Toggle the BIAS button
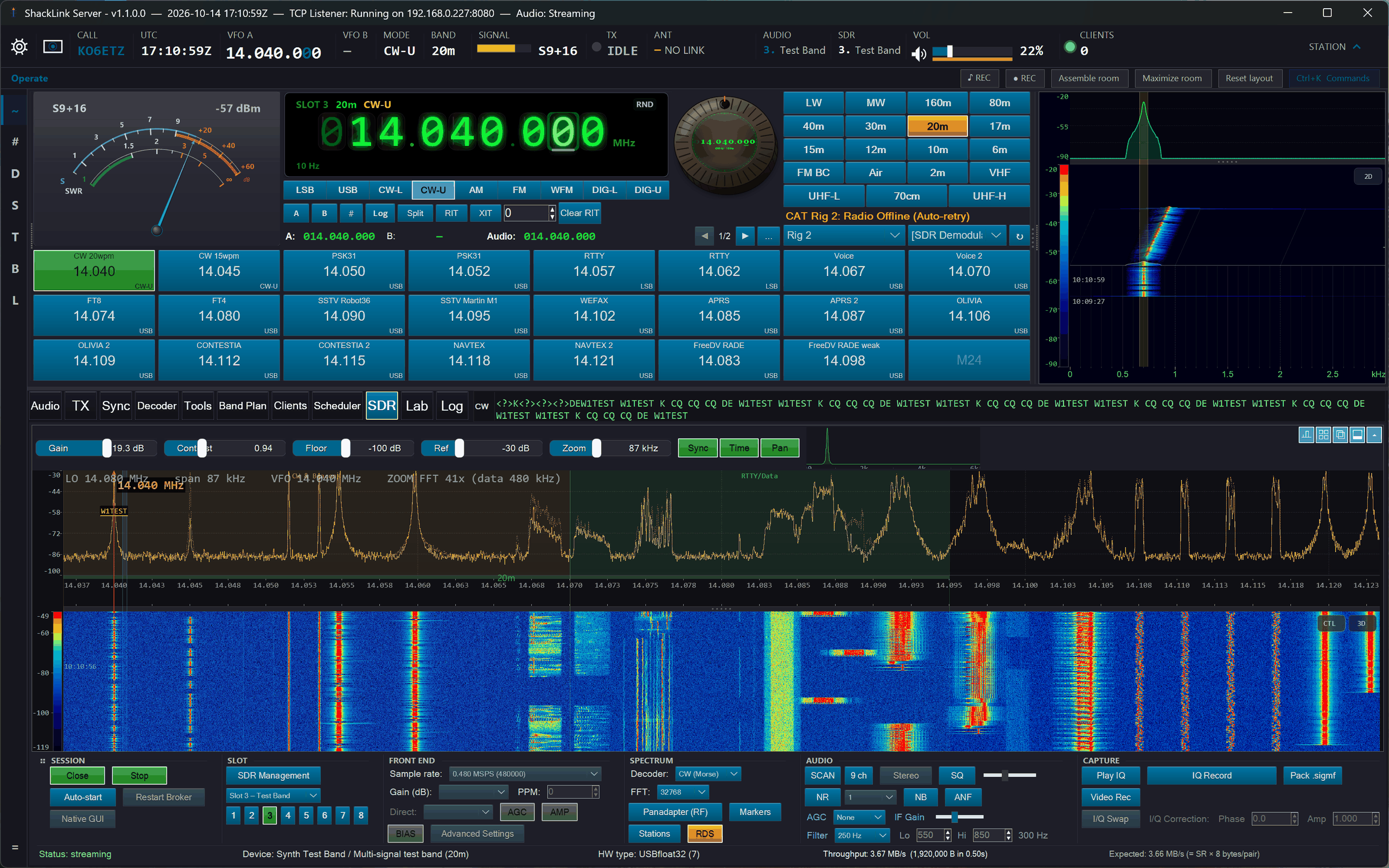The width and height of the screenshot is (1389, 868). (405, 834)
